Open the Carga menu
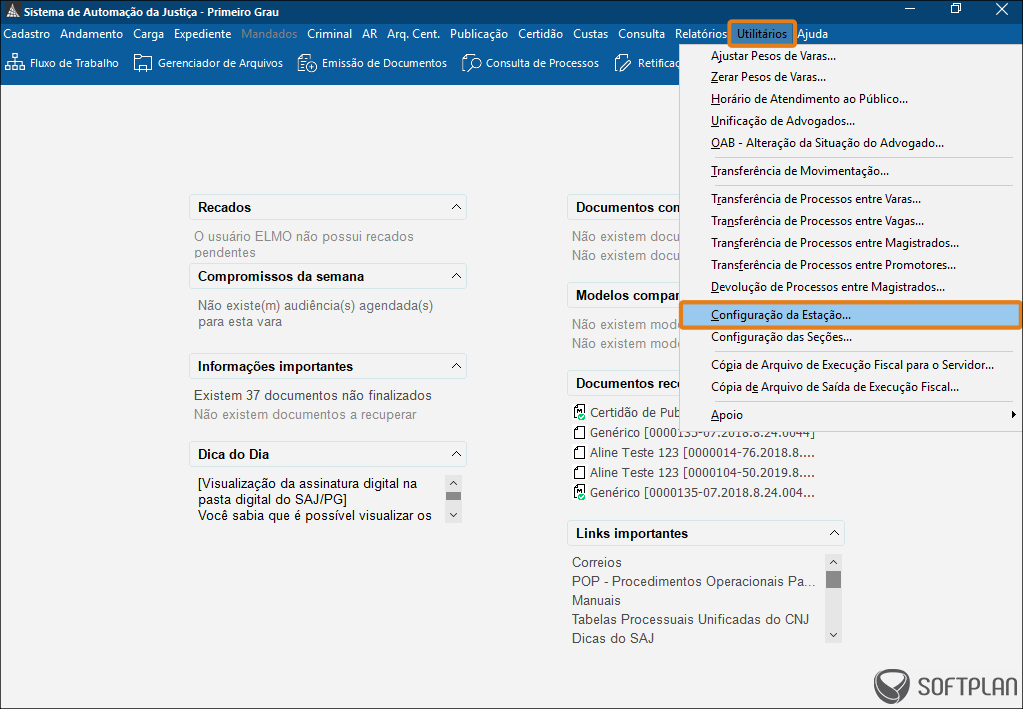Screen dimensions: 1023x709 [x=149, y=34]
